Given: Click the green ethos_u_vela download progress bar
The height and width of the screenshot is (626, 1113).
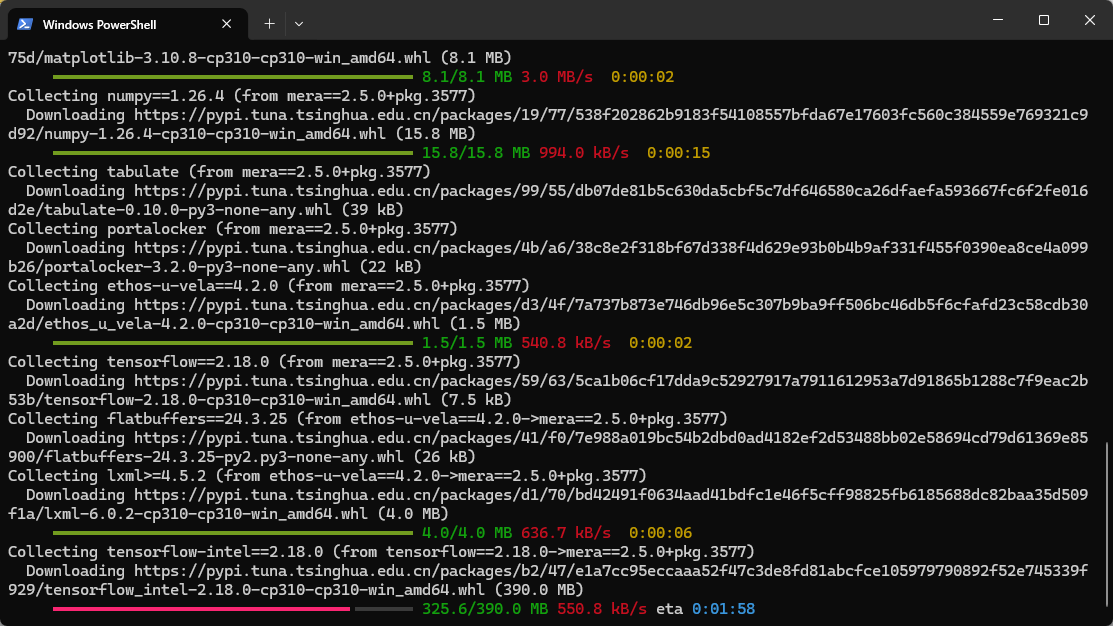Looking at the screenshot, I should [233, 343].
